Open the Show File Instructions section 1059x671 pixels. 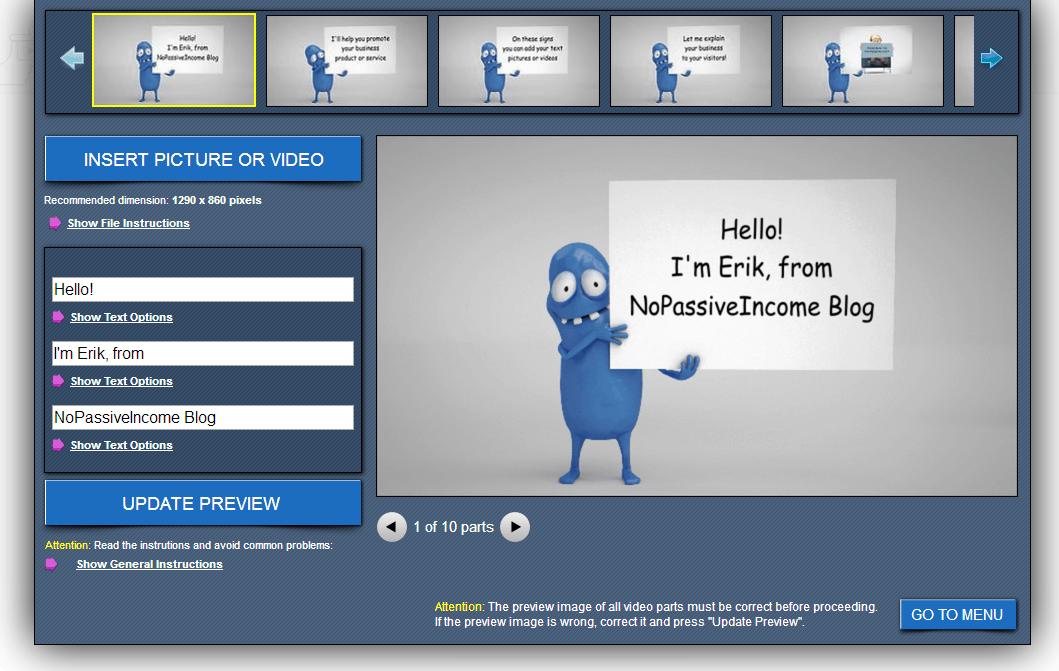(x=128, y=223)
